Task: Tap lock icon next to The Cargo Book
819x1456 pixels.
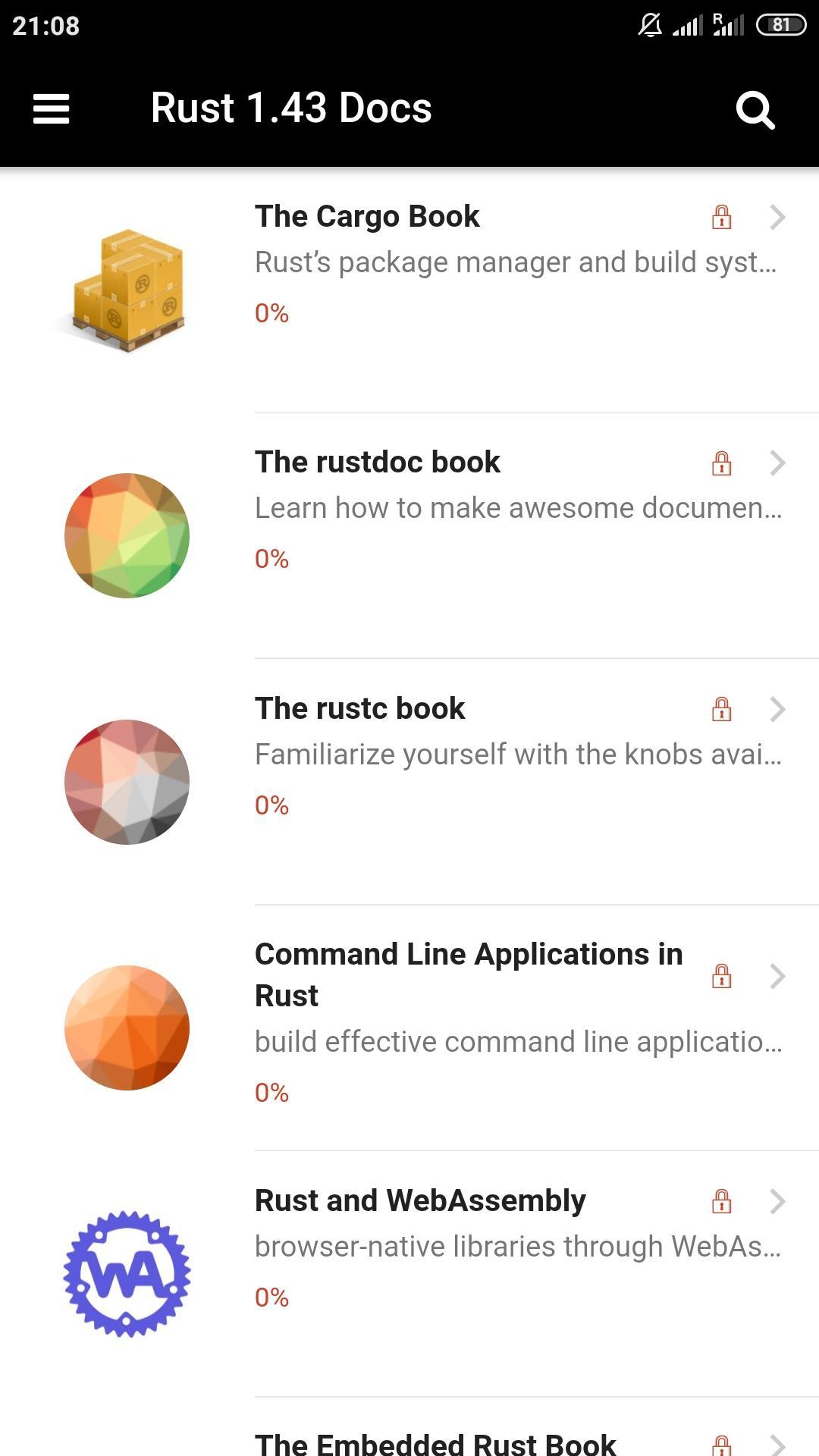Action: pyautogui.click(x=721, y=218)
